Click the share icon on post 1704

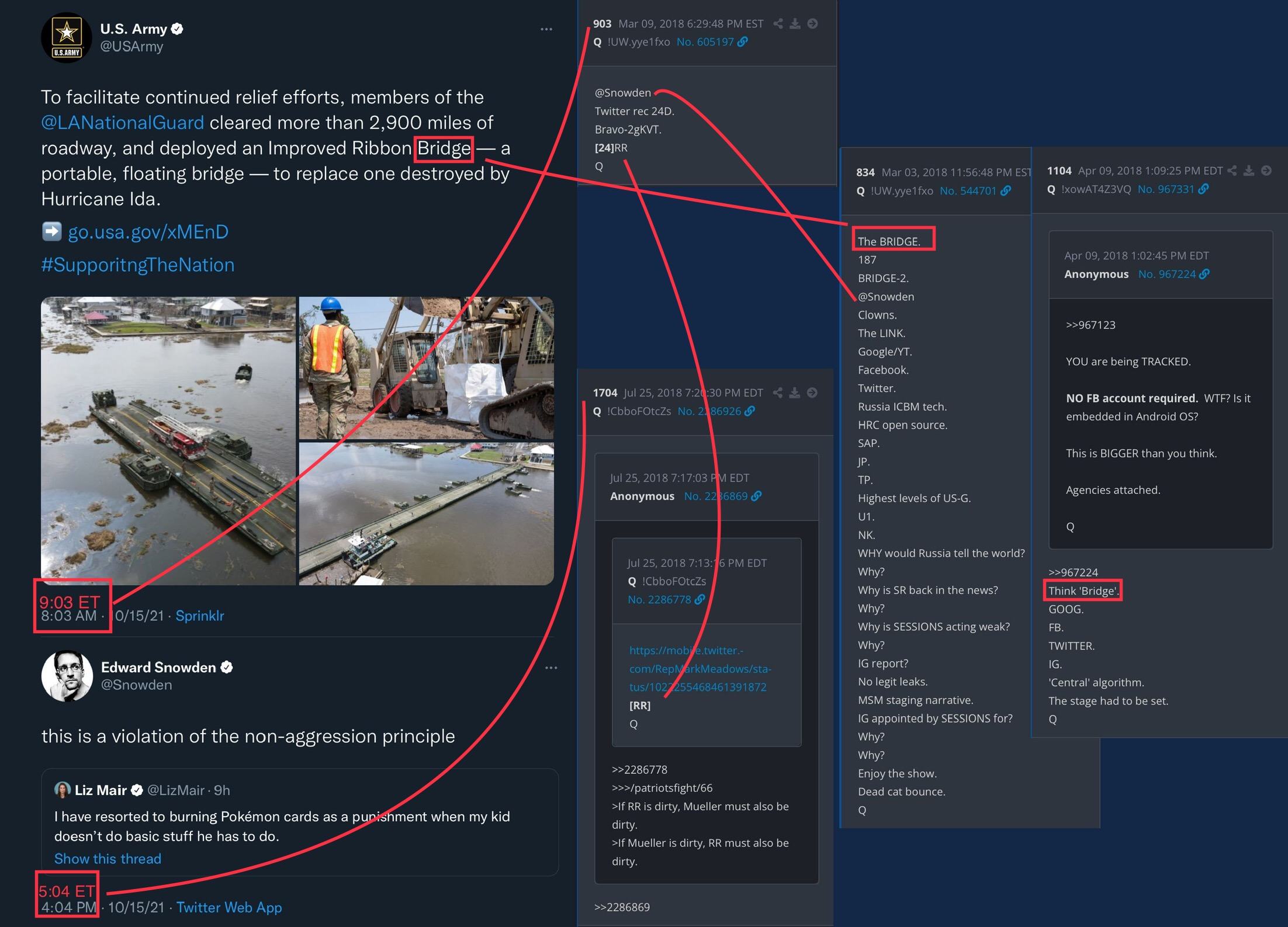[x=777, y=393]
